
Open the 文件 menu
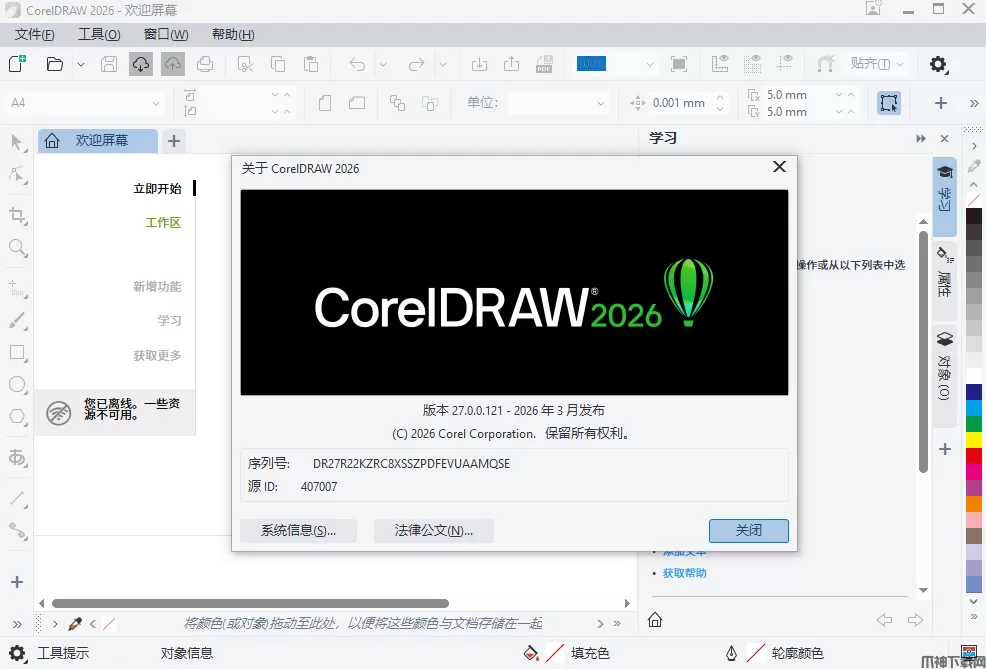point(35,34)
